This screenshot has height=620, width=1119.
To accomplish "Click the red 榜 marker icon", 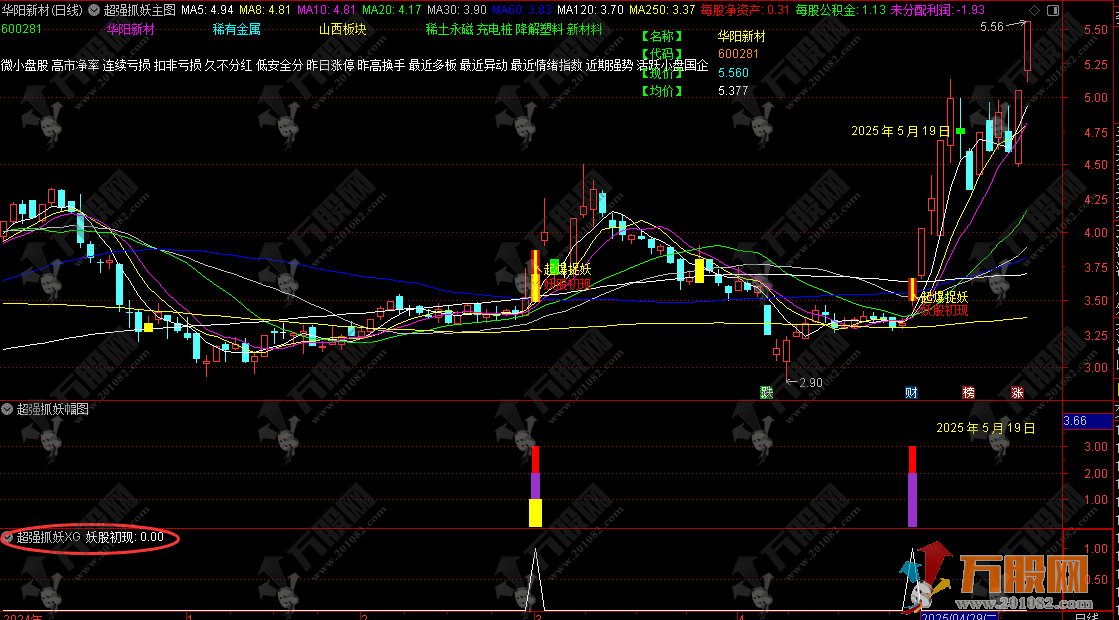I will [968, 392].
